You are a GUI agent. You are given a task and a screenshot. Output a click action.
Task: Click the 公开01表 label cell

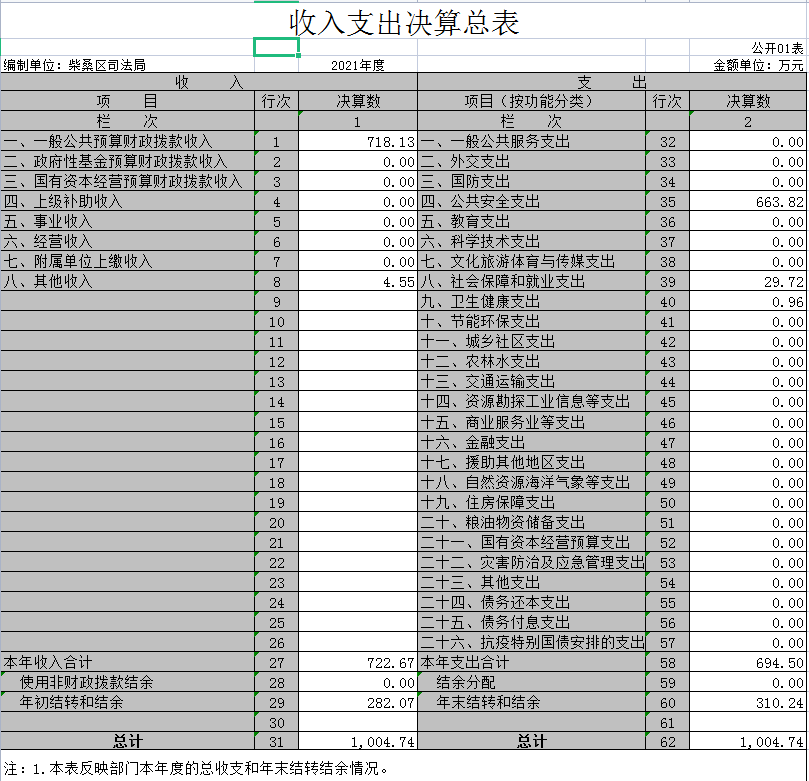[777, 47]
